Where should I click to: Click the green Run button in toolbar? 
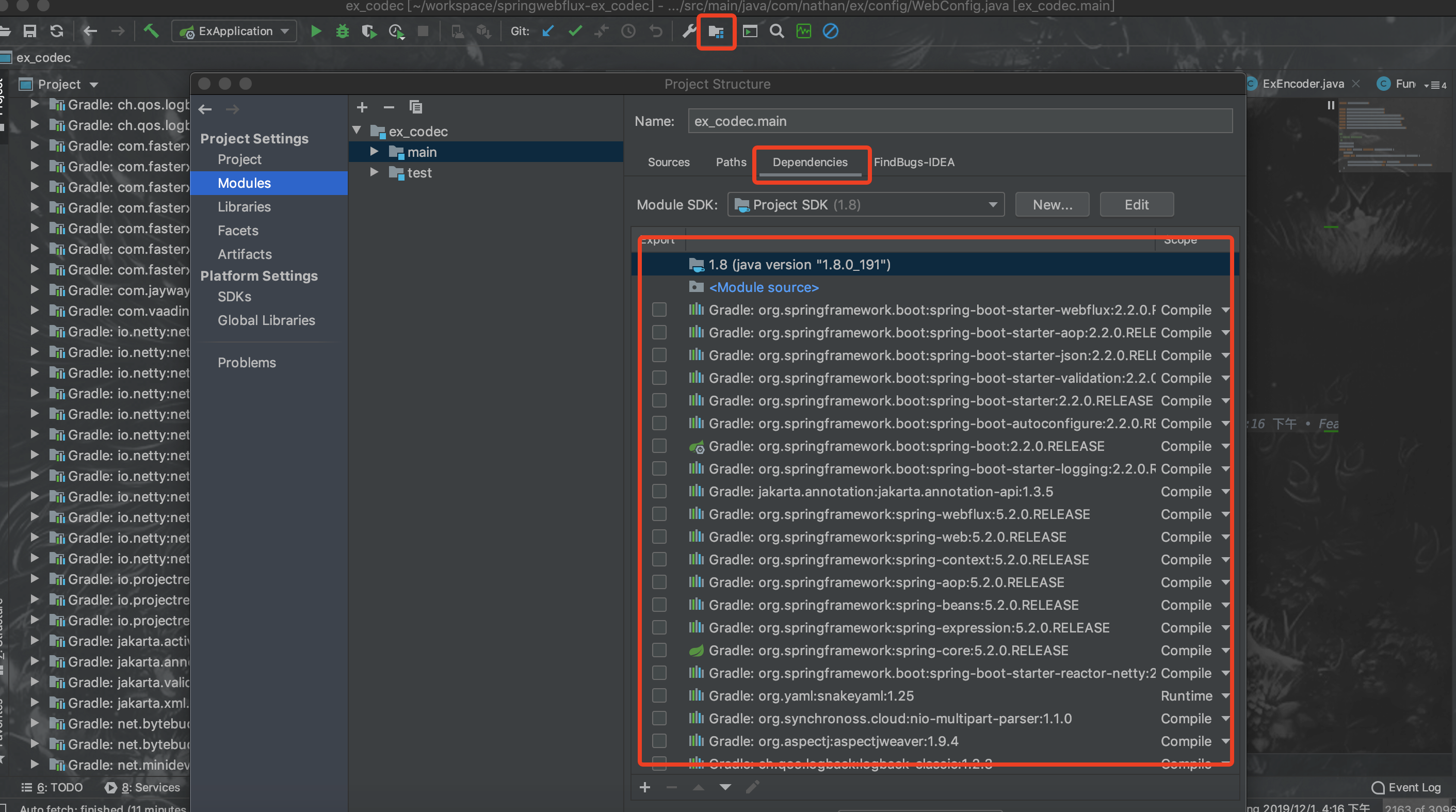click(x=316, y=31)
